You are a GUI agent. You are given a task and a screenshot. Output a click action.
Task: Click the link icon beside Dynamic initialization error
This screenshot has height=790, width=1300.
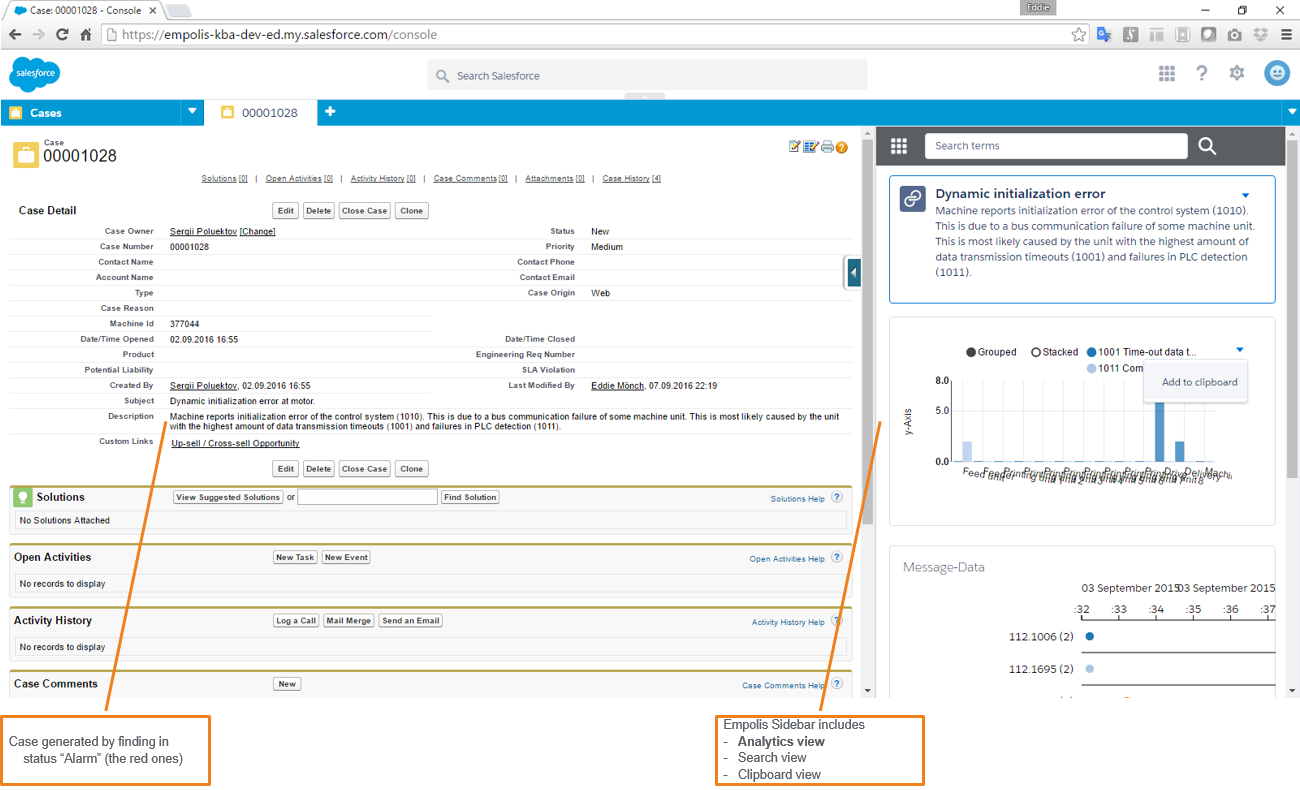coord(912,198)
